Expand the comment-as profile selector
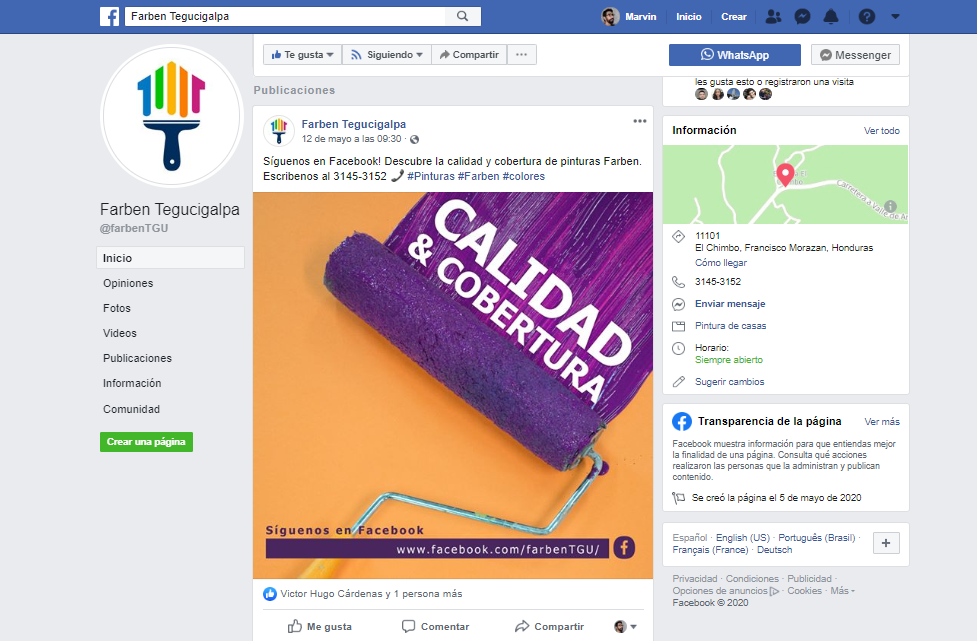Viewport: 977px width, 641px height. (626, 627)
